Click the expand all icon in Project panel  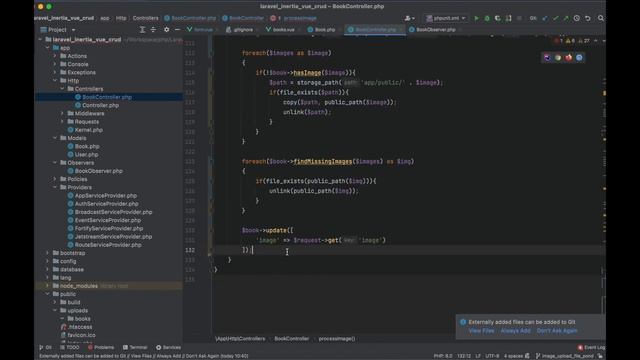point(142,29)
